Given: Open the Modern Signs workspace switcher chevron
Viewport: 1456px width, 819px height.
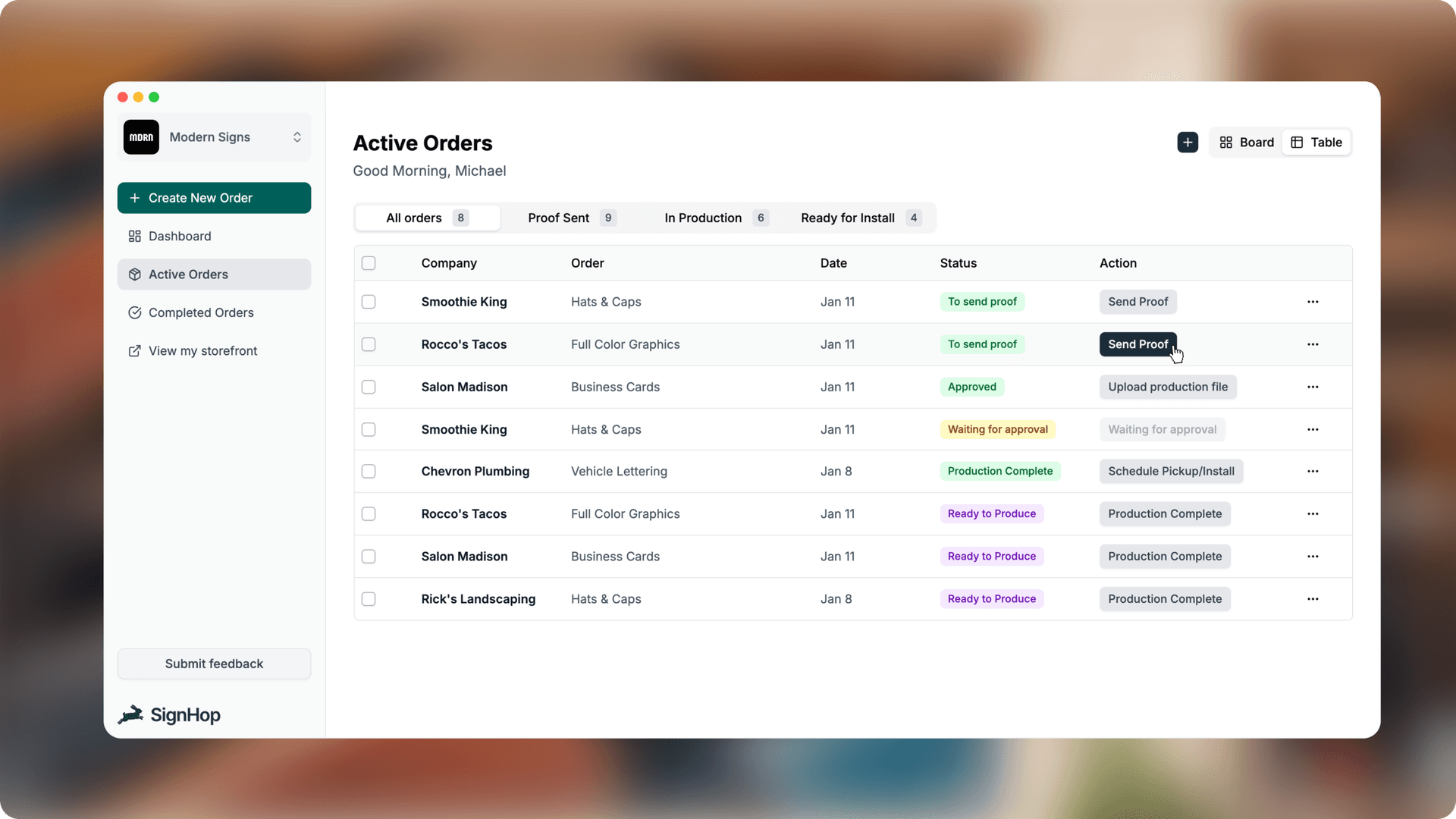Looking at the screenshot, I should 297,137.
